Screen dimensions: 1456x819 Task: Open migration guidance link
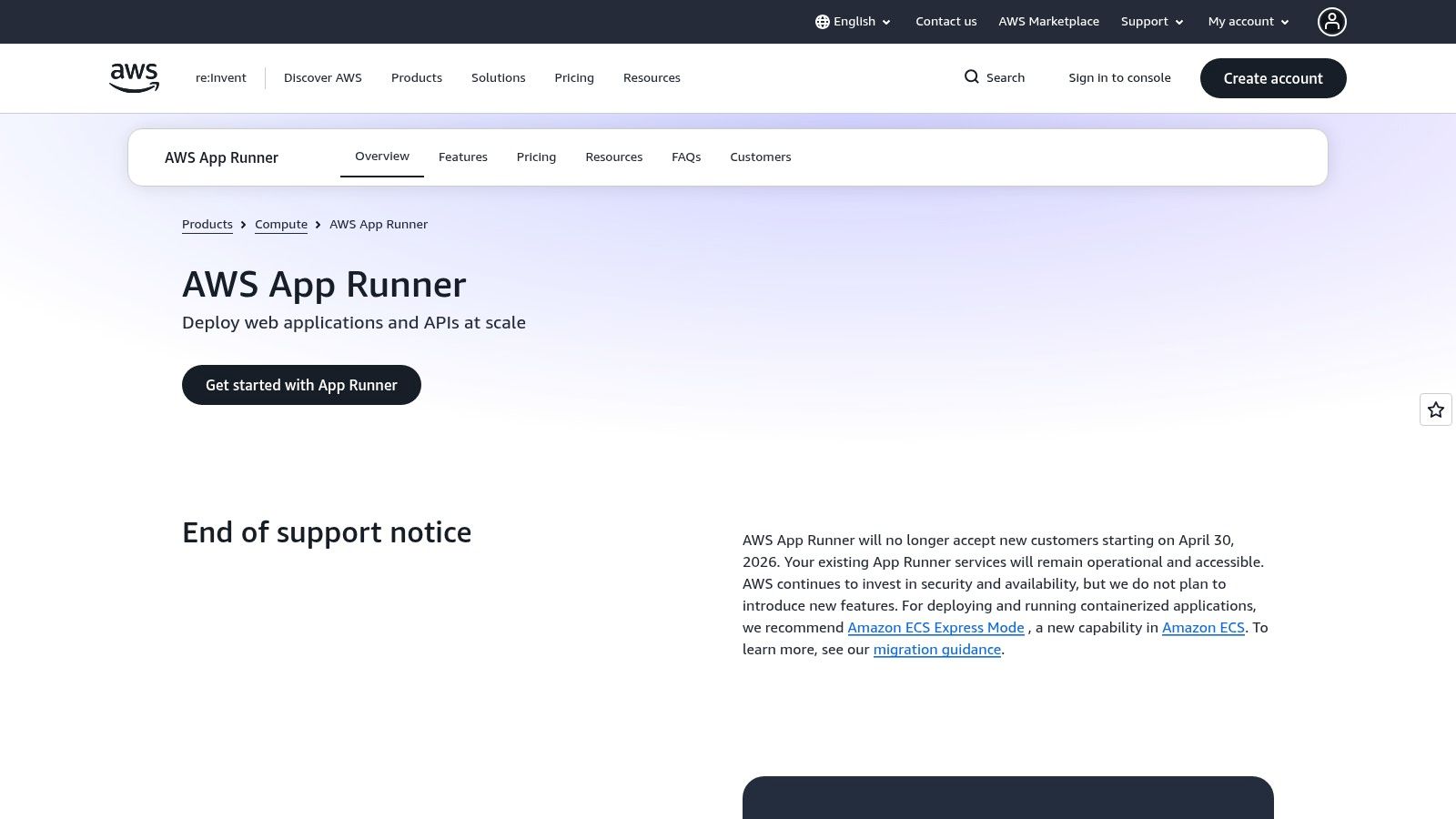click(937, 650)
